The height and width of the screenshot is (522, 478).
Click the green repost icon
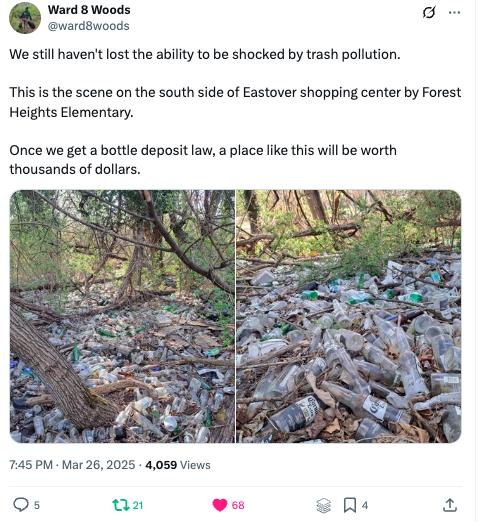click(x=121, y=505)
